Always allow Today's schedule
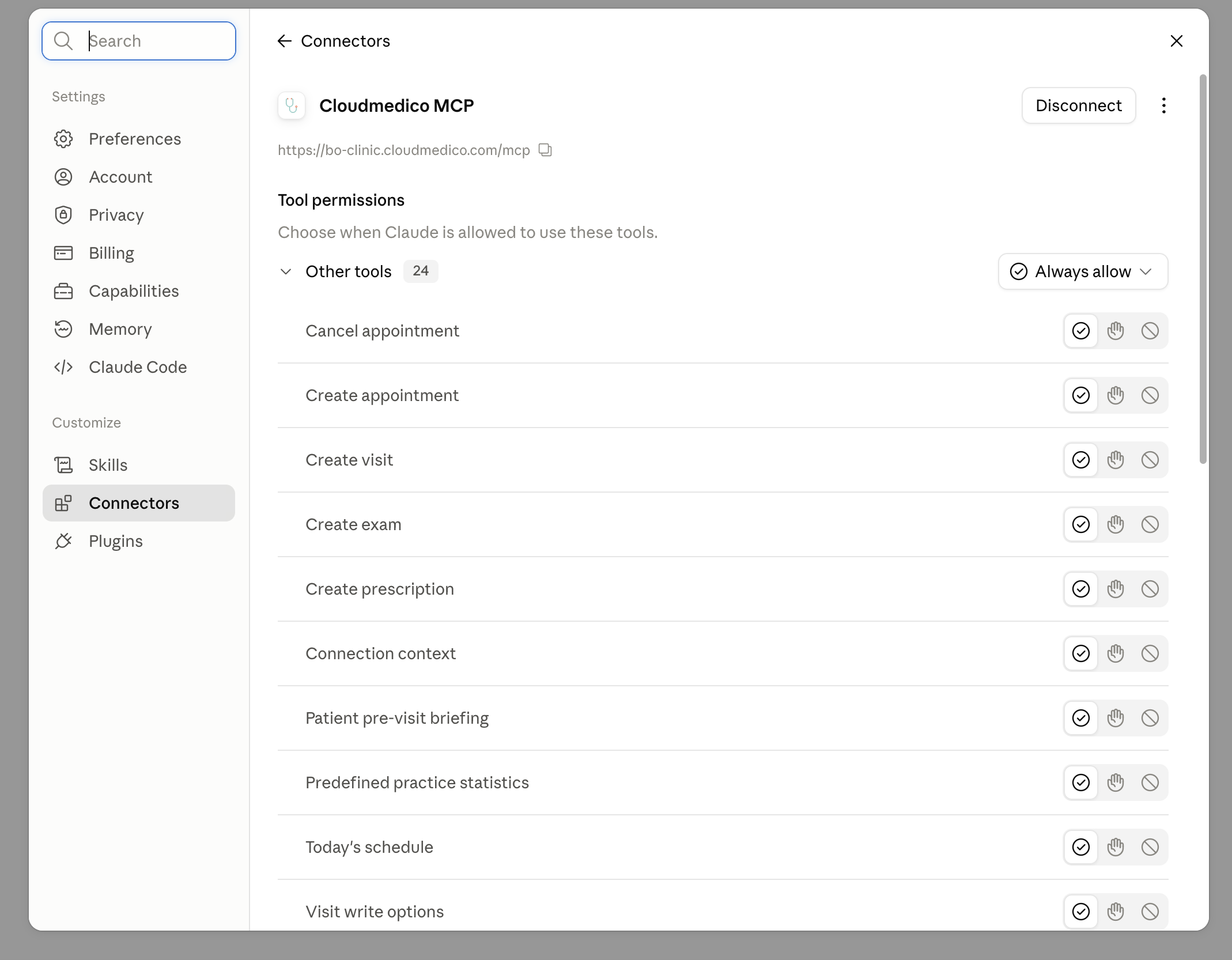The image size is (1232, 960). point(1081,847)
